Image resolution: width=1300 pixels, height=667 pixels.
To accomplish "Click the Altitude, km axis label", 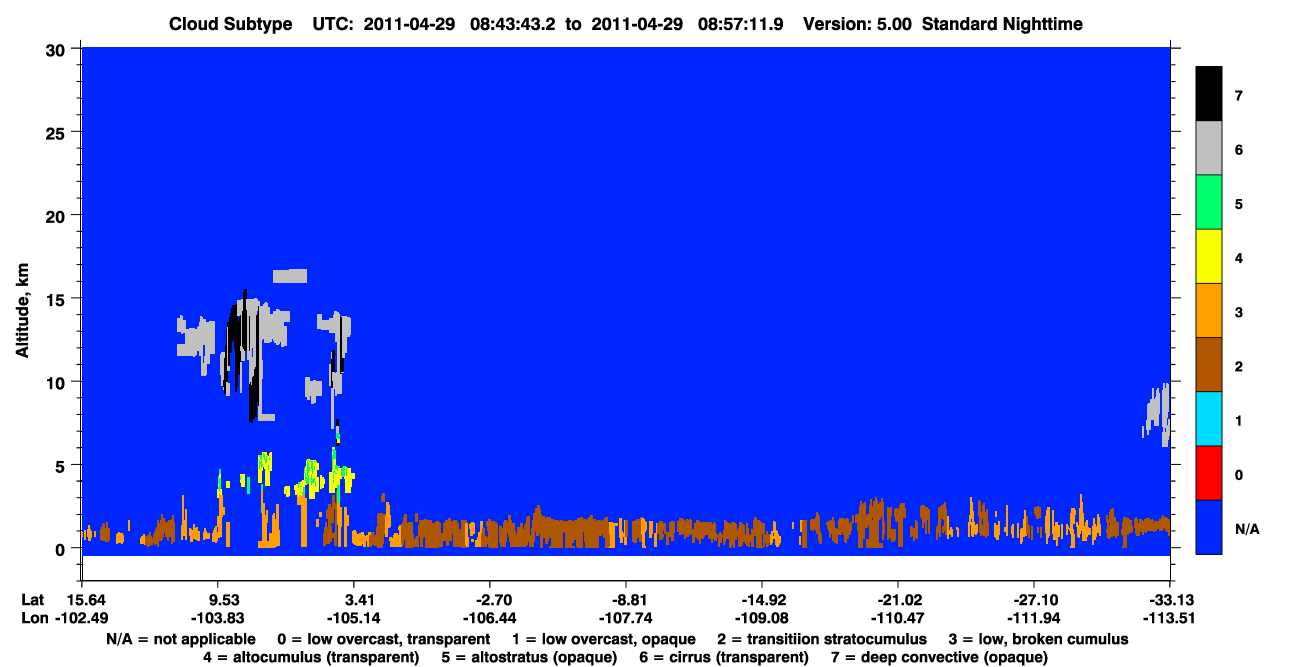I will 22,304.
